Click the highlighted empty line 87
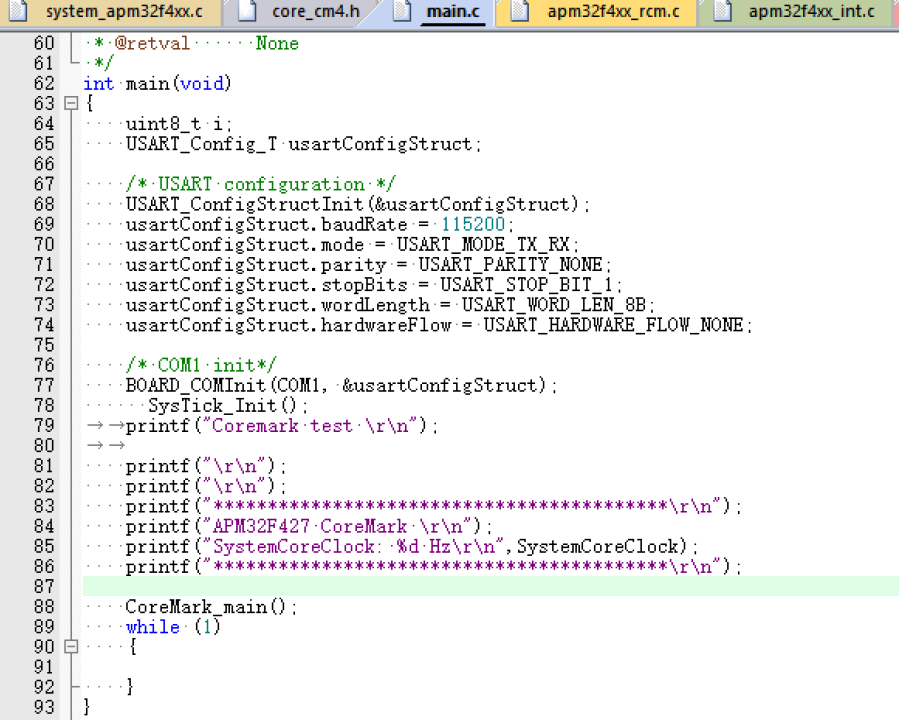This screenshot has height=720, width=899. coord(300,586)
